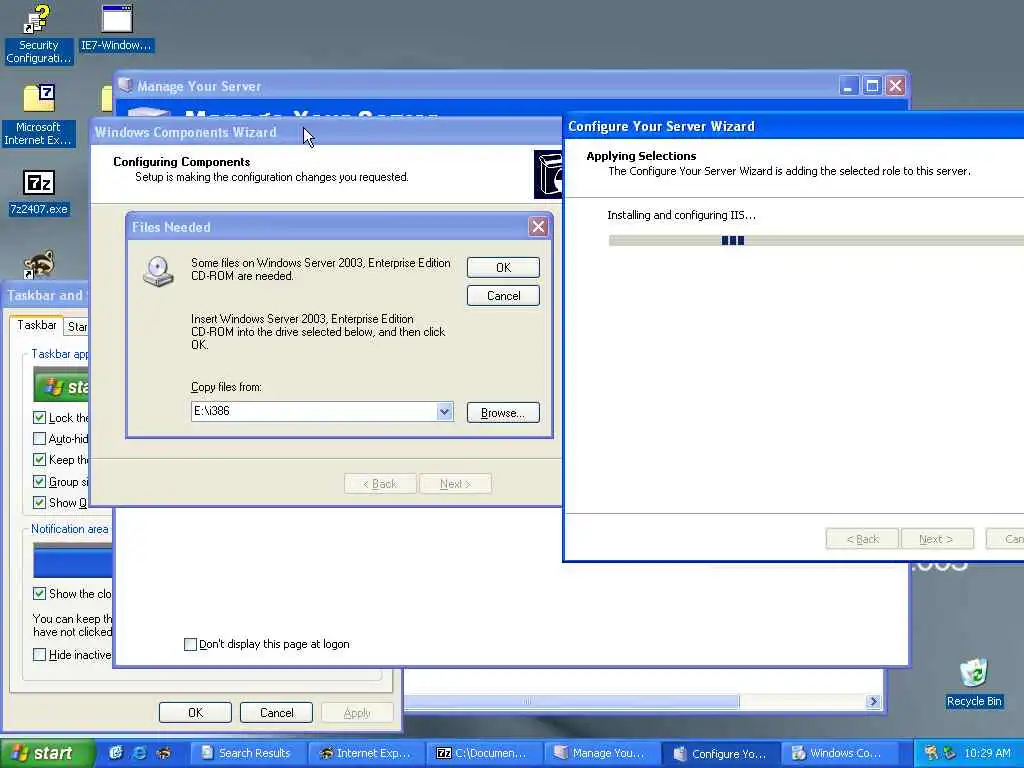Open the 7z2407.exe desktop icon

pyautogui.click(x=39, y=193)
